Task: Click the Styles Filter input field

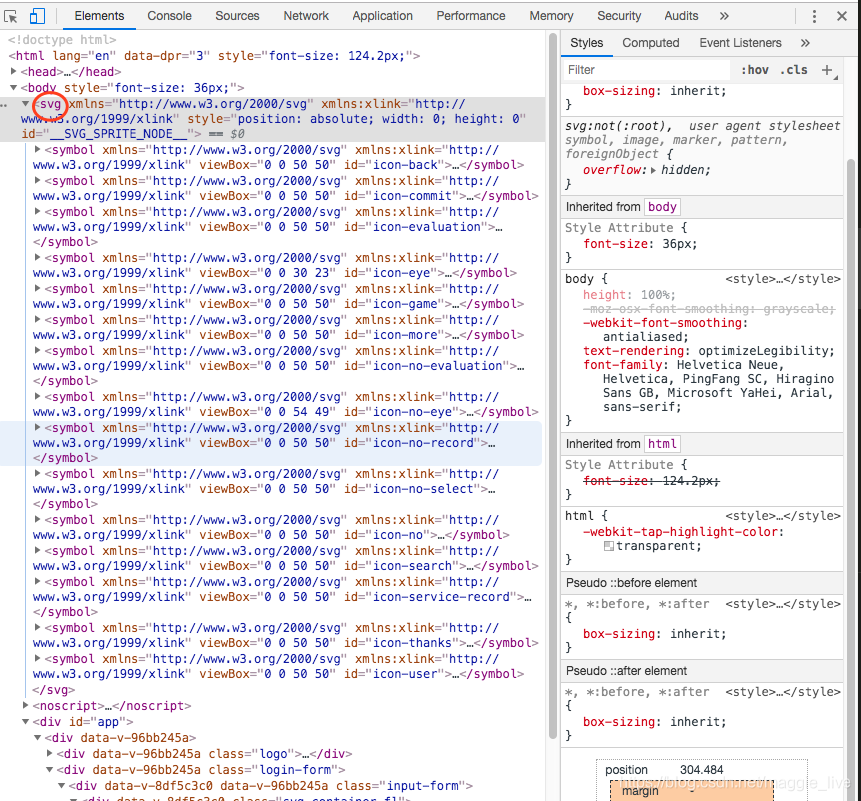Action: [x=646, y=70]
